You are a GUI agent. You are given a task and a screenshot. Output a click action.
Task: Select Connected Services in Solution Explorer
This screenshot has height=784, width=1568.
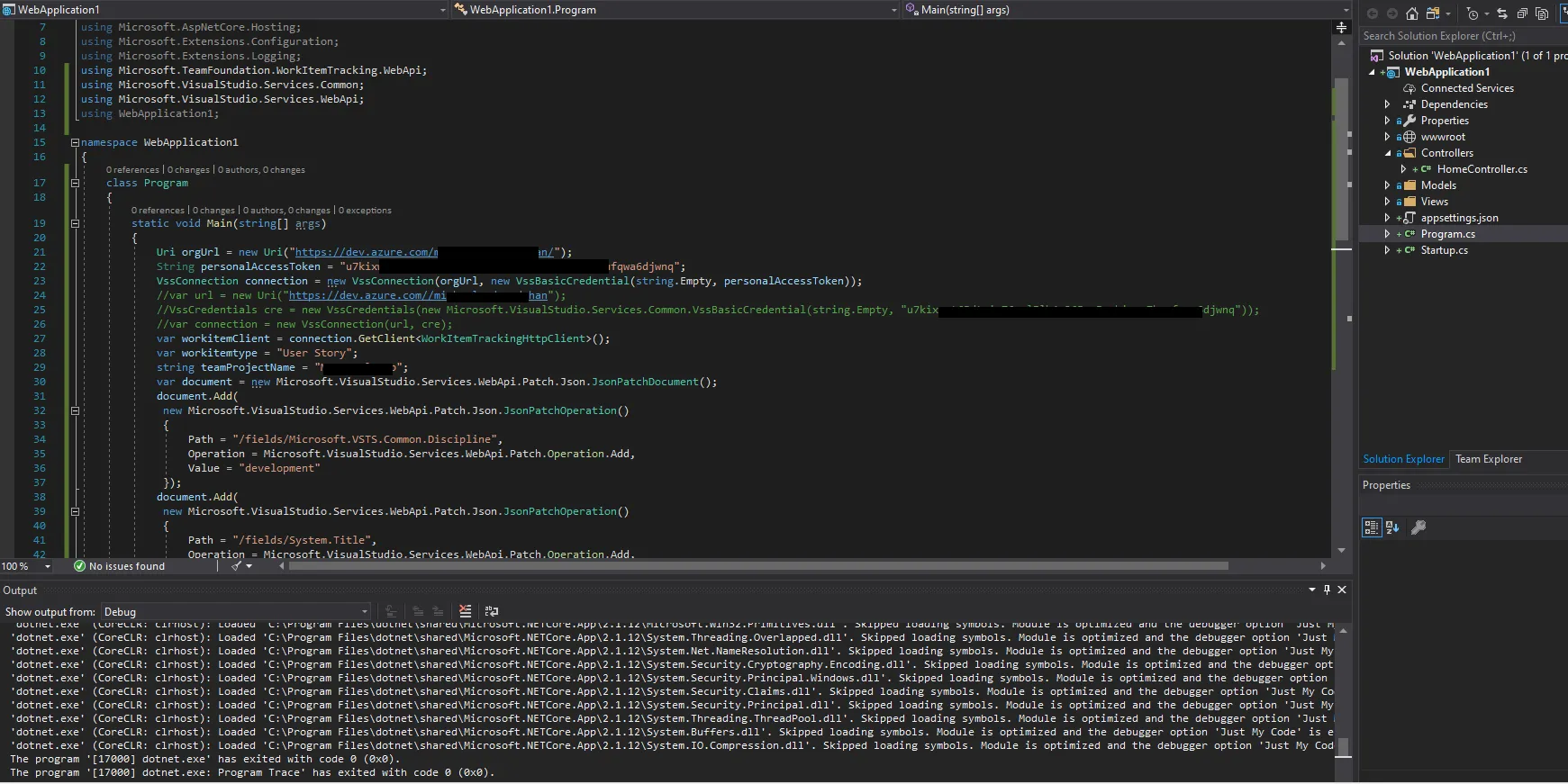coord(1467,88)
